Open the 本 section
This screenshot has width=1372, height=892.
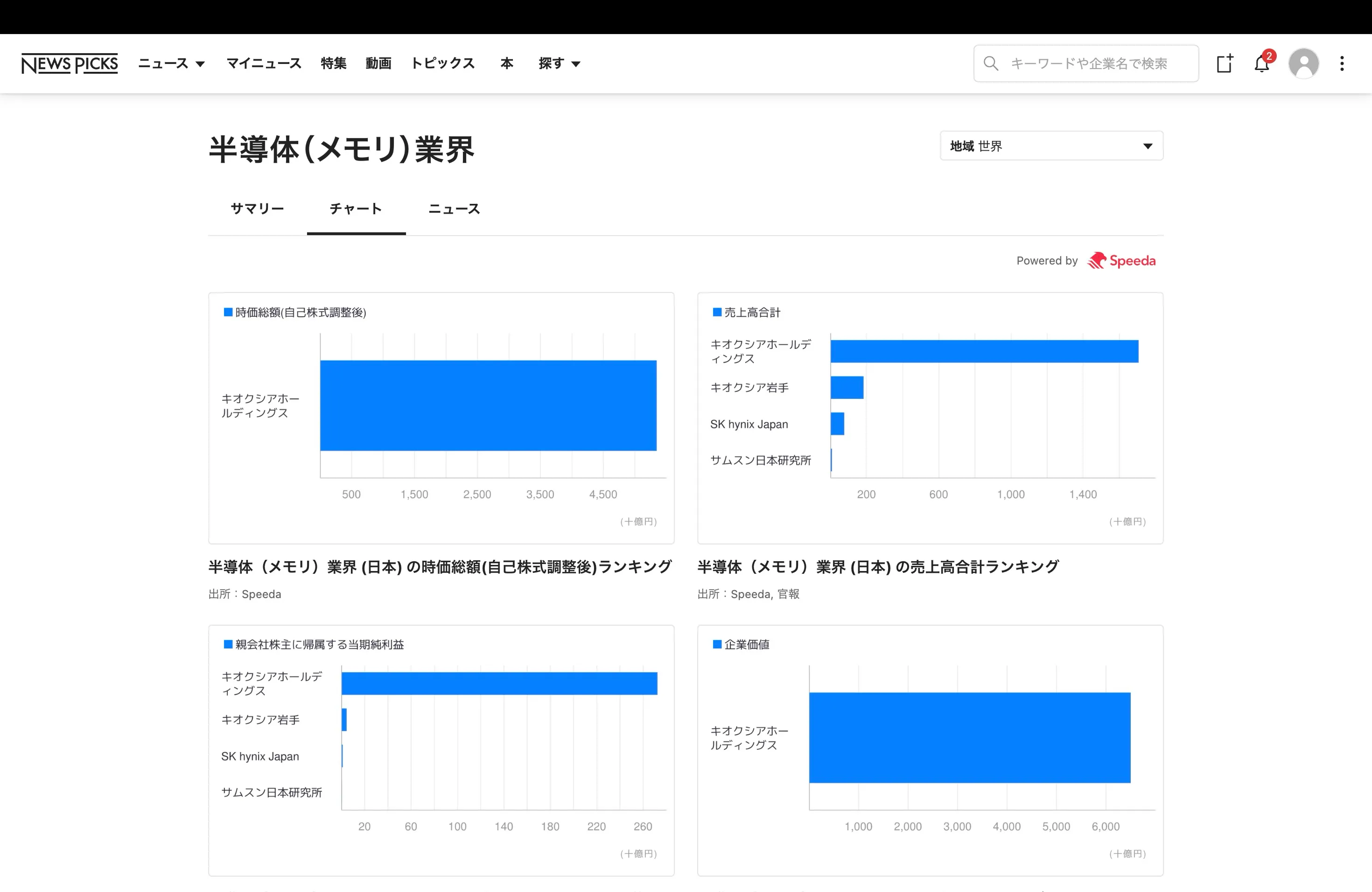(507, 63)
